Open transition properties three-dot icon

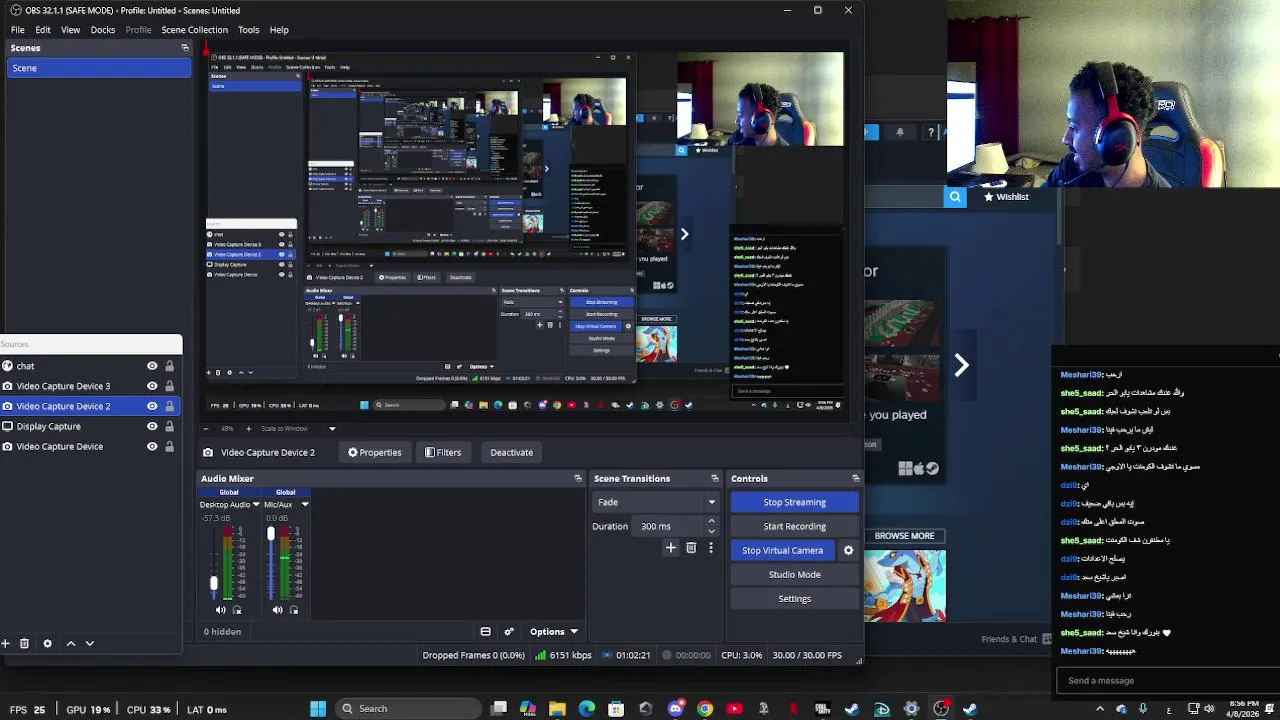pos(711,548)
